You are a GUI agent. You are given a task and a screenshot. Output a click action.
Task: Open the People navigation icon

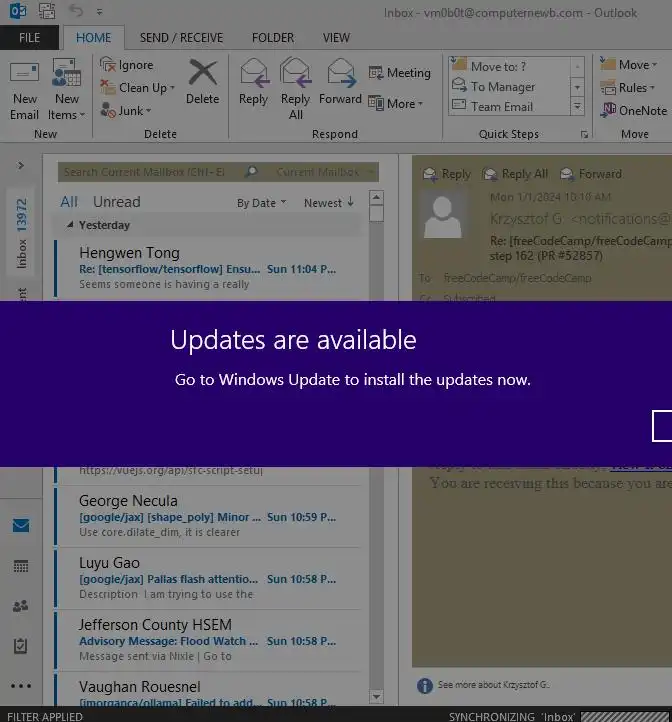21,606
